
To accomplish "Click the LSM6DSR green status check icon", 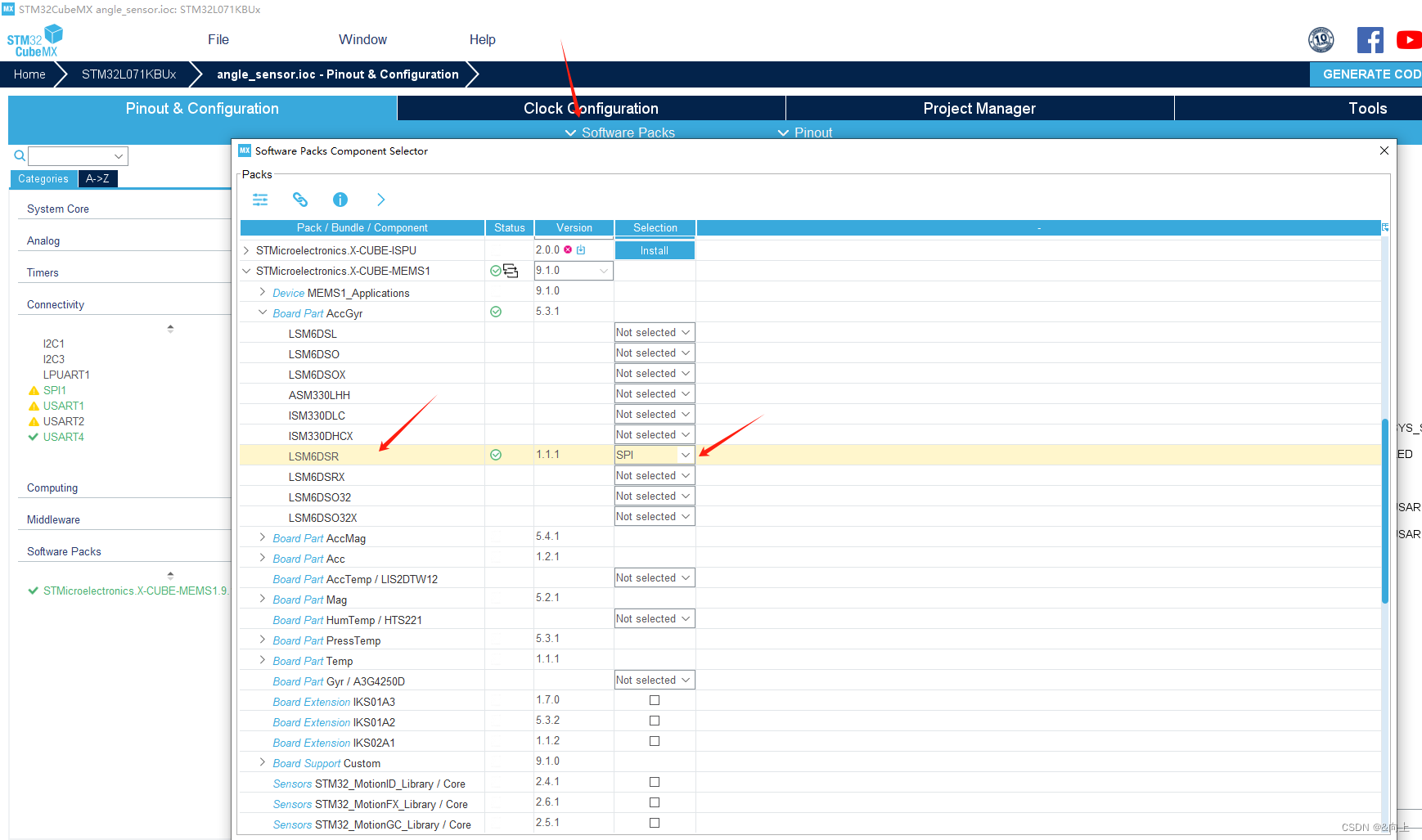I will point(495,455).
